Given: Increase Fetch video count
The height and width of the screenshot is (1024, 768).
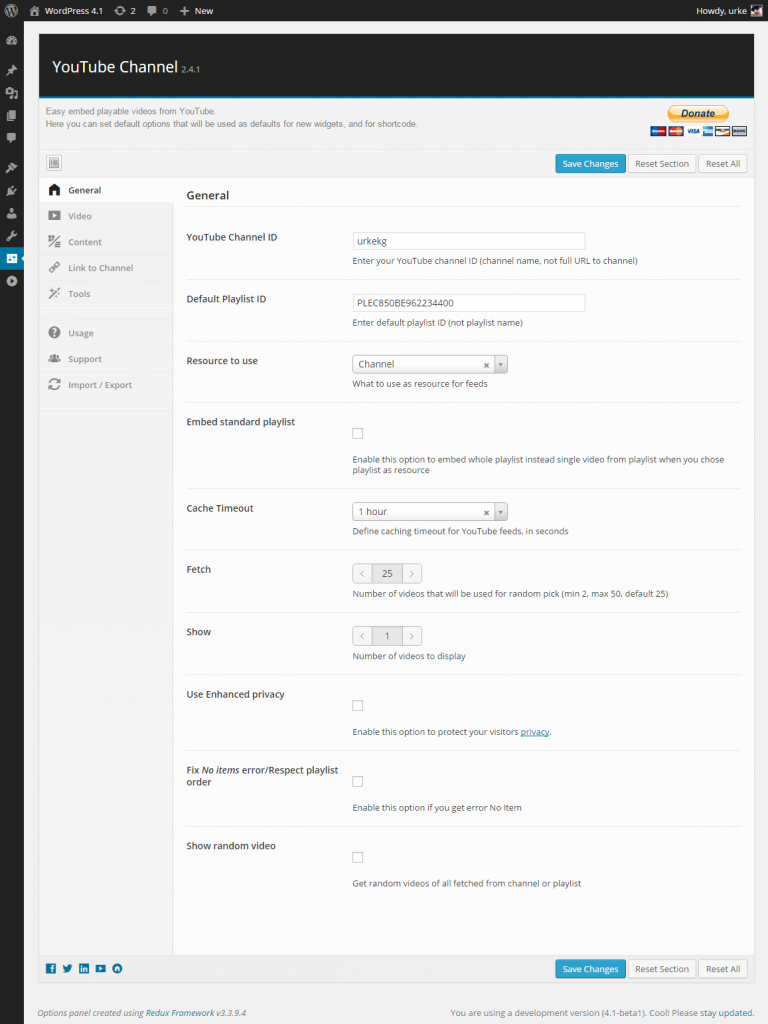Looking at the screenshot, I should point(412,573).
